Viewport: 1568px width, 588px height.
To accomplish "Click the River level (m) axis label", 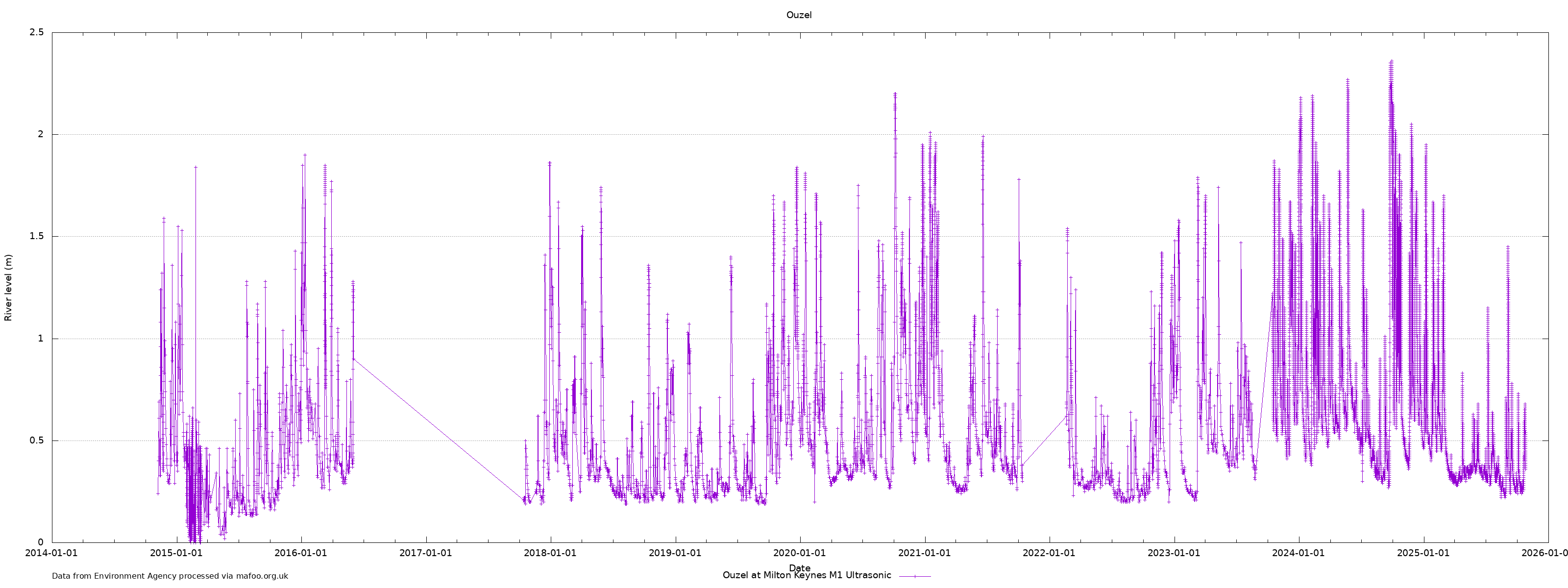I will click(x=8, y=287).
